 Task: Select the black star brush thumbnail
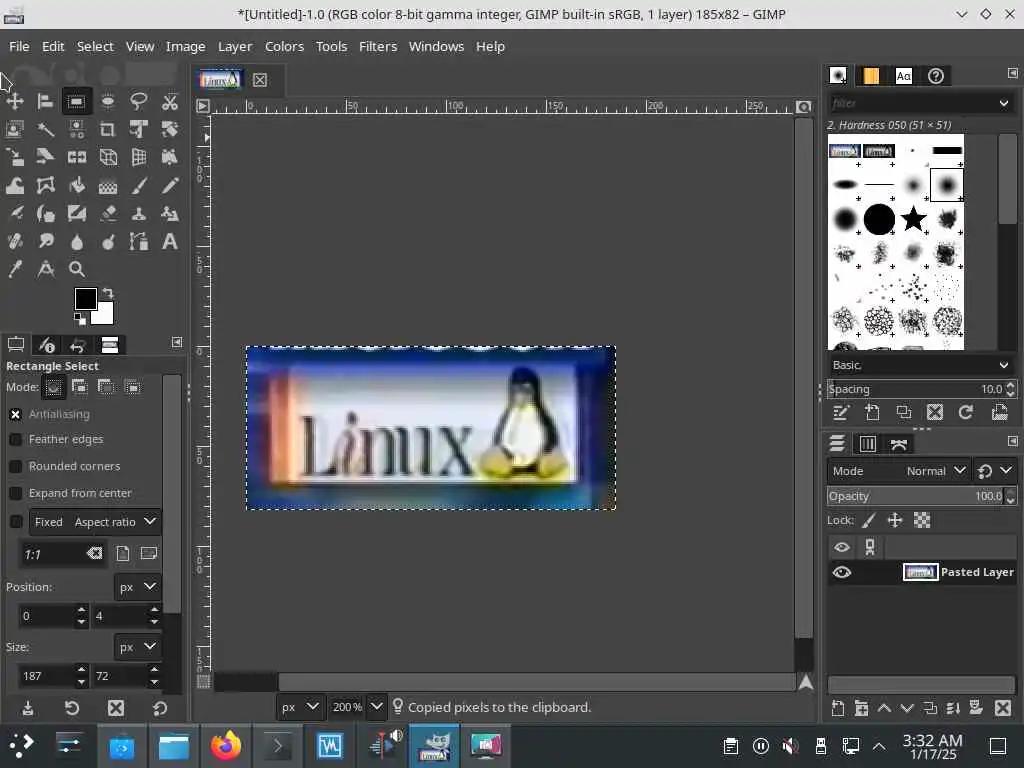(913, 218)
